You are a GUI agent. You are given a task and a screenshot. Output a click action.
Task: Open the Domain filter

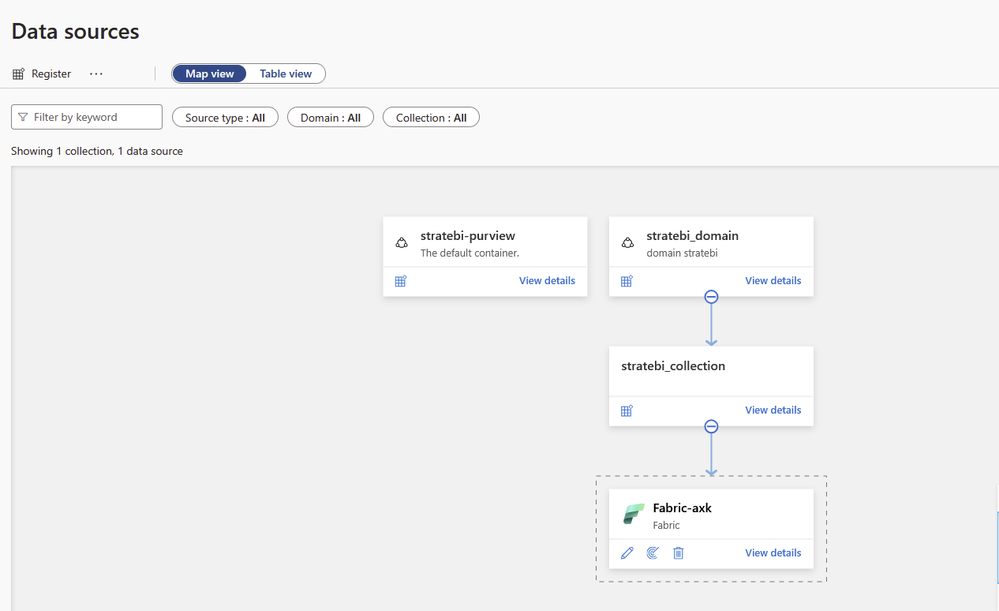coord(330,118)
